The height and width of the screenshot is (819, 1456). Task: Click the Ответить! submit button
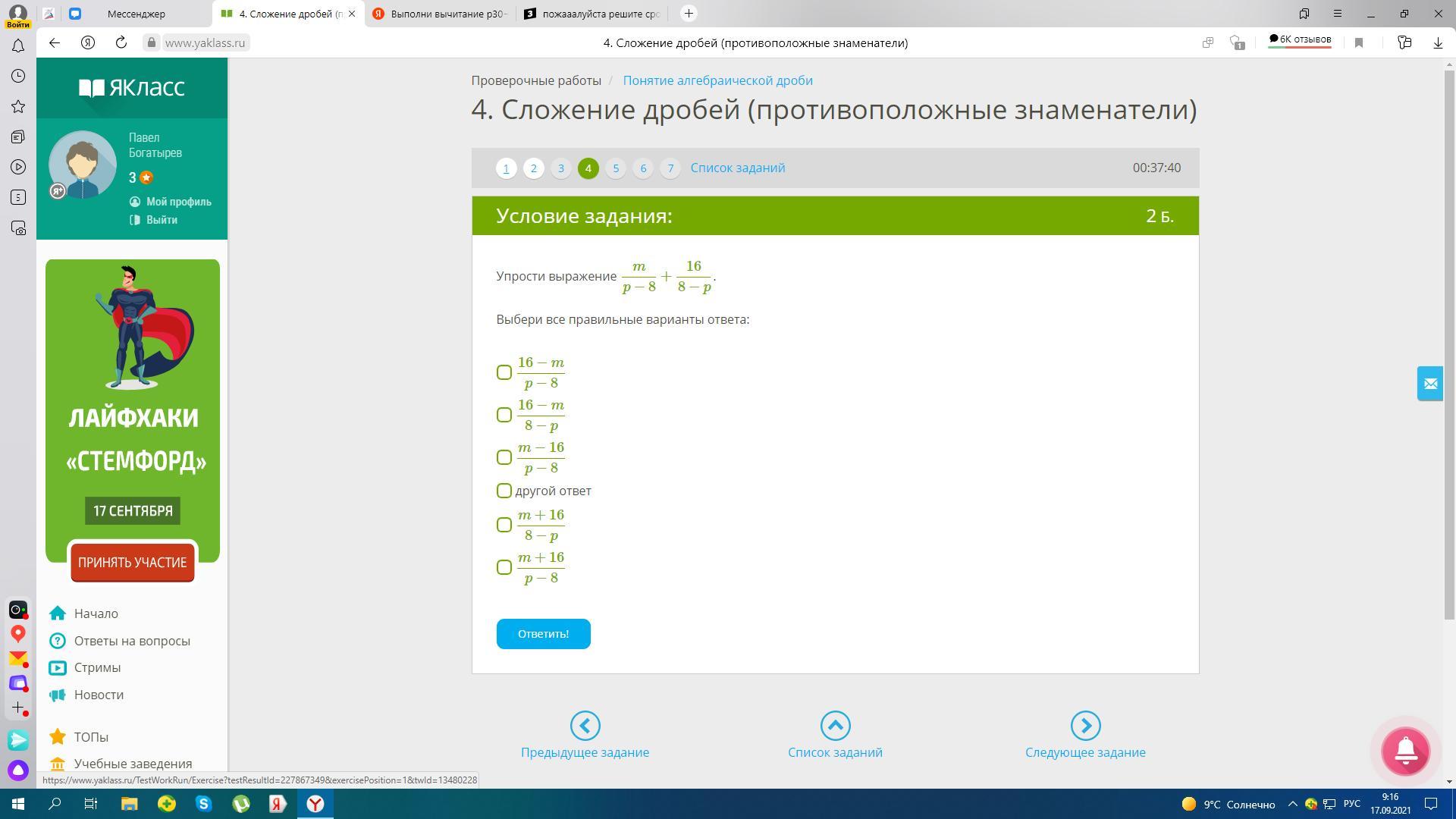coord(543,634)
